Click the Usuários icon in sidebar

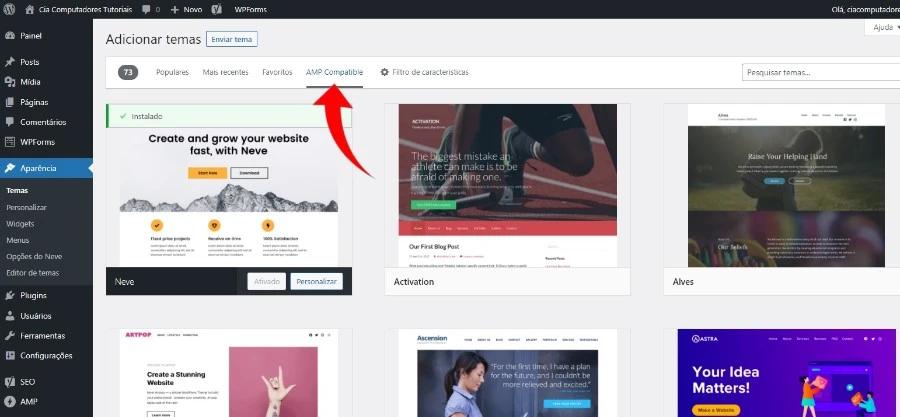point(10,316)
